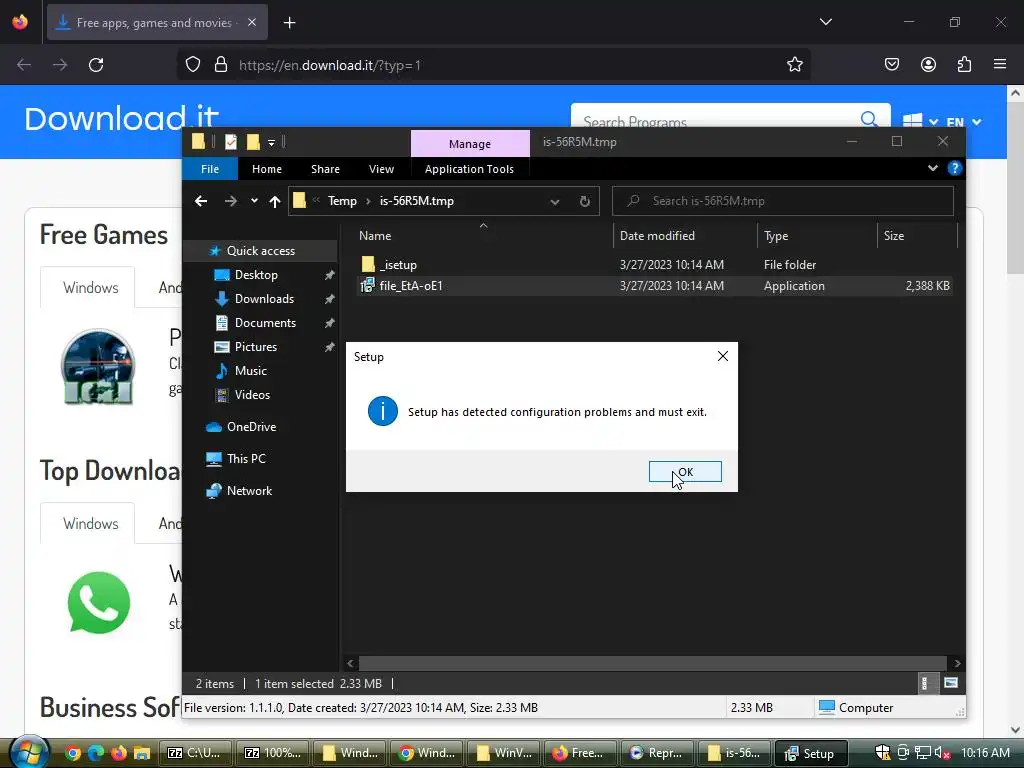
Task: Click the site padlock icon
Action: [x=221, y=65]
